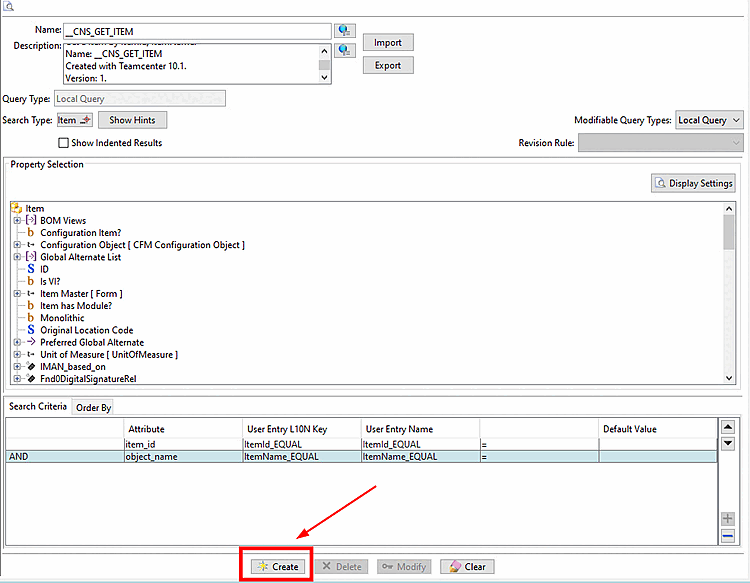Expand the Unit of Measure node
750x583 pixels.
(x=17, y=354)
